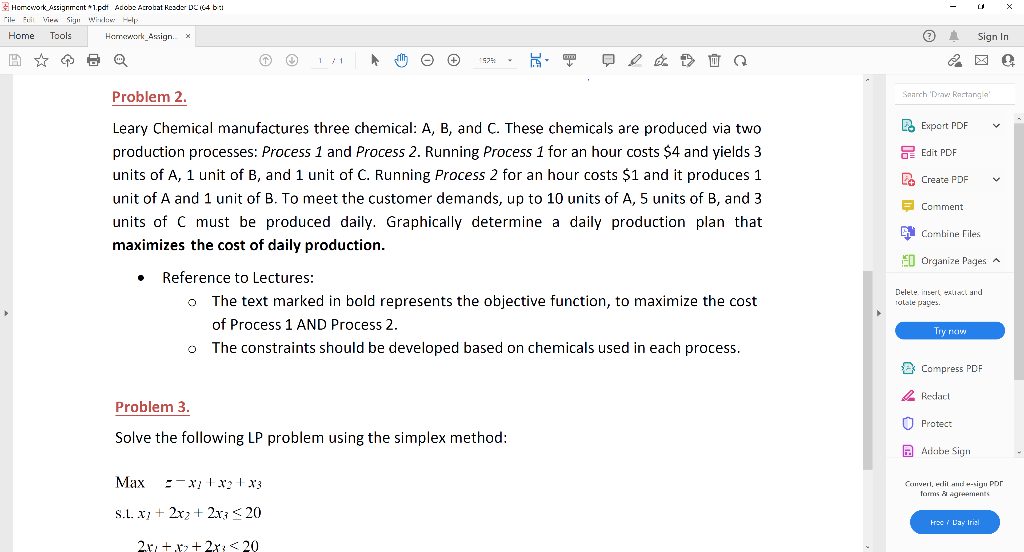Switch to the Tools tab

[61, 36]
